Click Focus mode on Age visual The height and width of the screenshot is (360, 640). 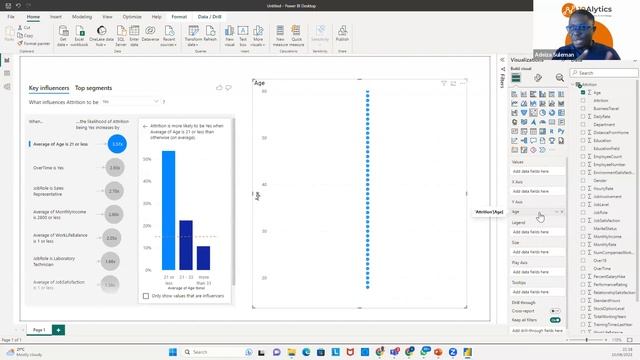(x=453, y=83)
